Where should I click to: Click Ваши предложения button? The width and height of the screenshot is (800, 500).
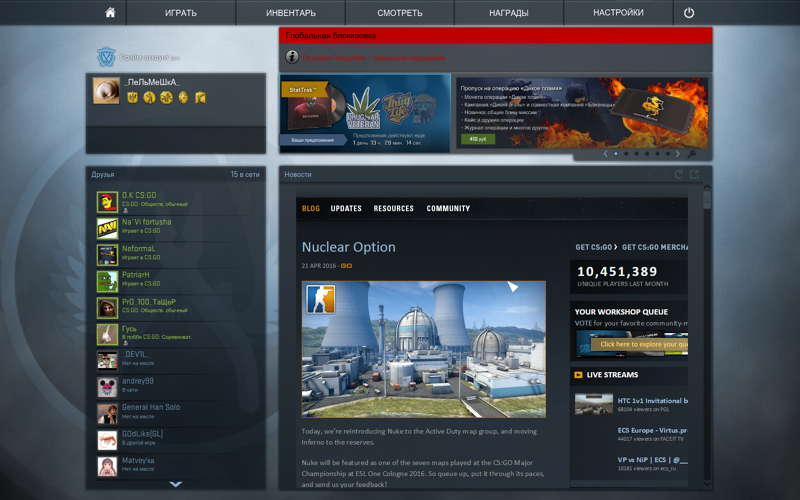(x=313, y=140)
